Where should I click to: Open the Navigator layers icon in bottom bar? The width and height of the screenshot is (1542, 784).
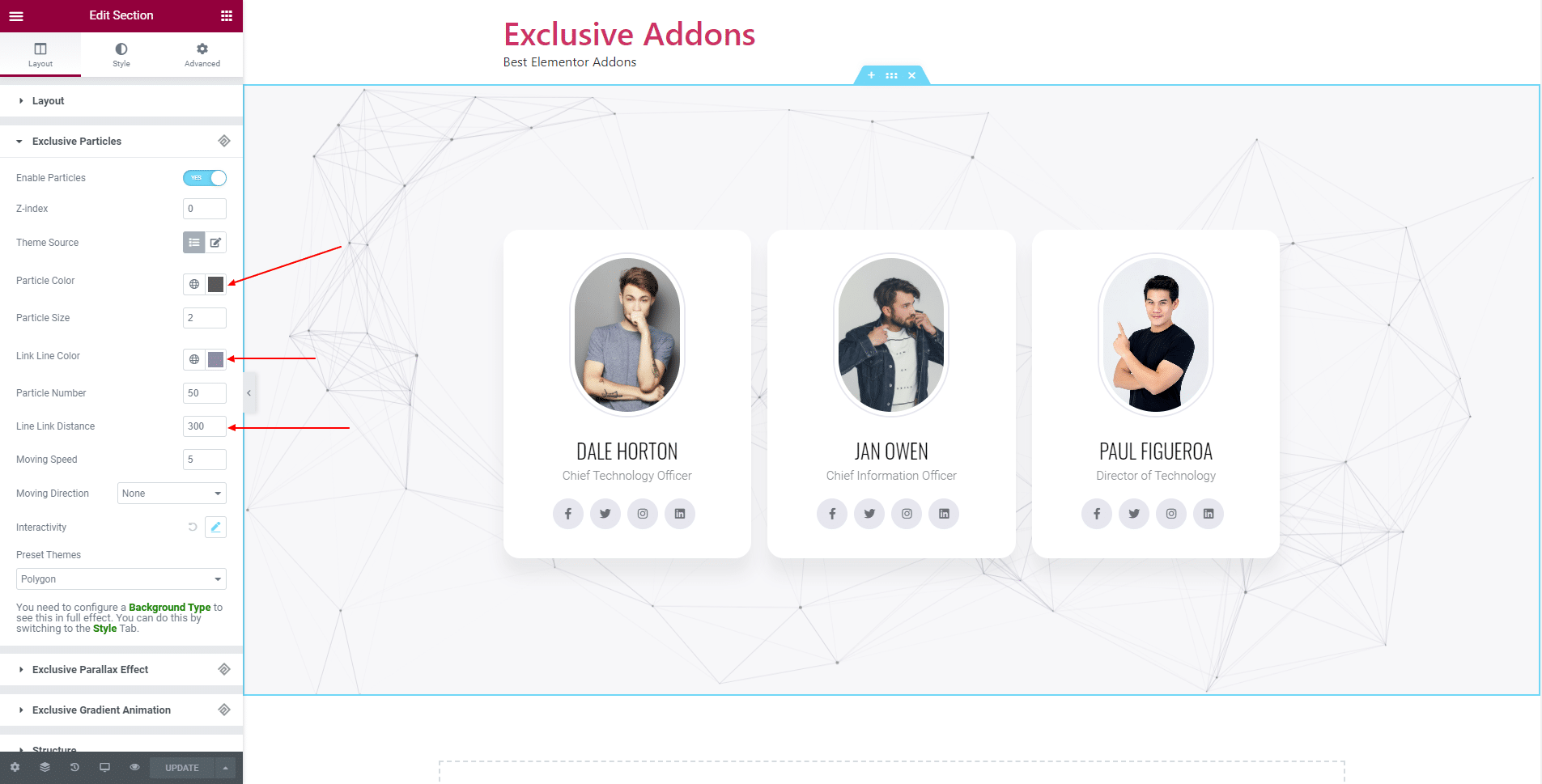click(x=45, y=767)
